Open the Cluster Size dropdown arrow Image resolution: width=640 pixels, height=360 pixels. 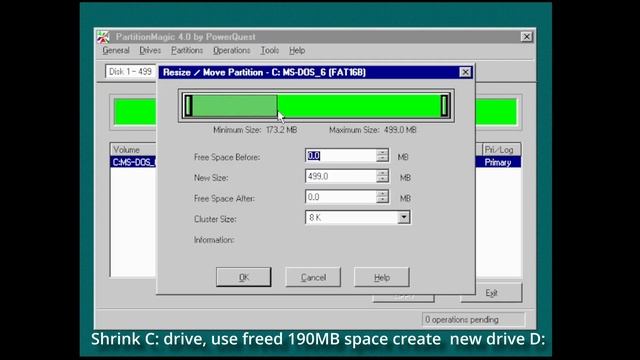pyautogui.click(x=404, y=218)
